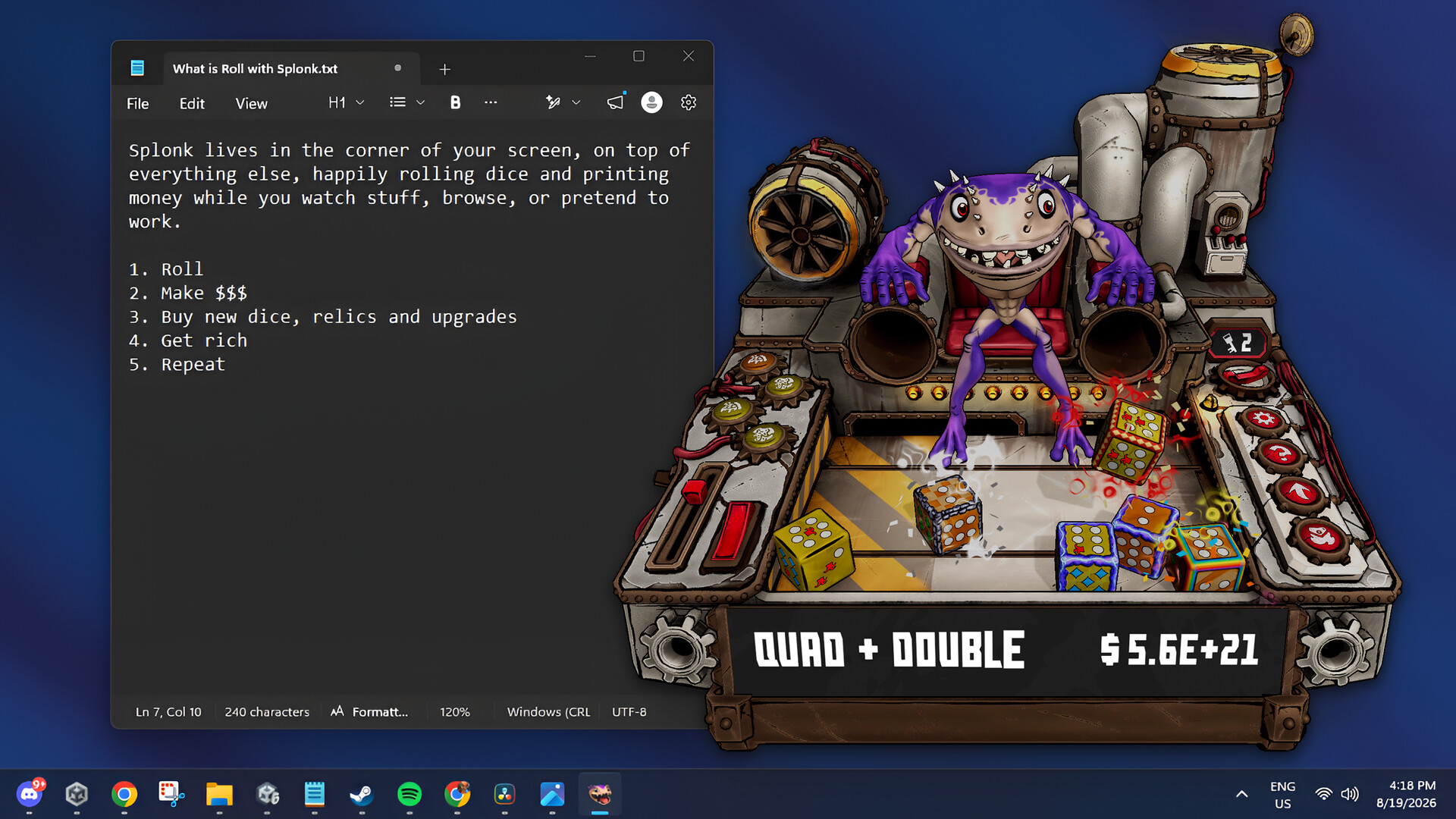The image size is (1456, 819).
Task: Show hidden system tray icons chevron
Action: click(x=1241, y=794)
